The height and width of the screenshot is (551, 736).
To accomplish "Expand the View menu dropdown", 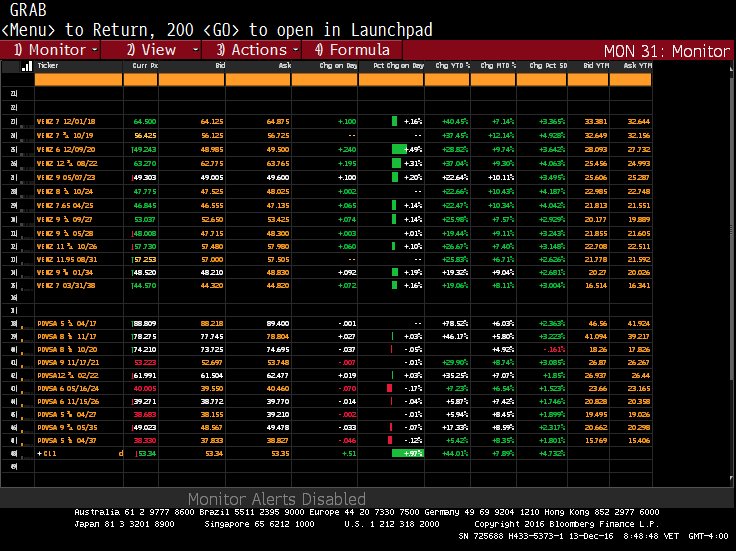I will tap(158, 50).
